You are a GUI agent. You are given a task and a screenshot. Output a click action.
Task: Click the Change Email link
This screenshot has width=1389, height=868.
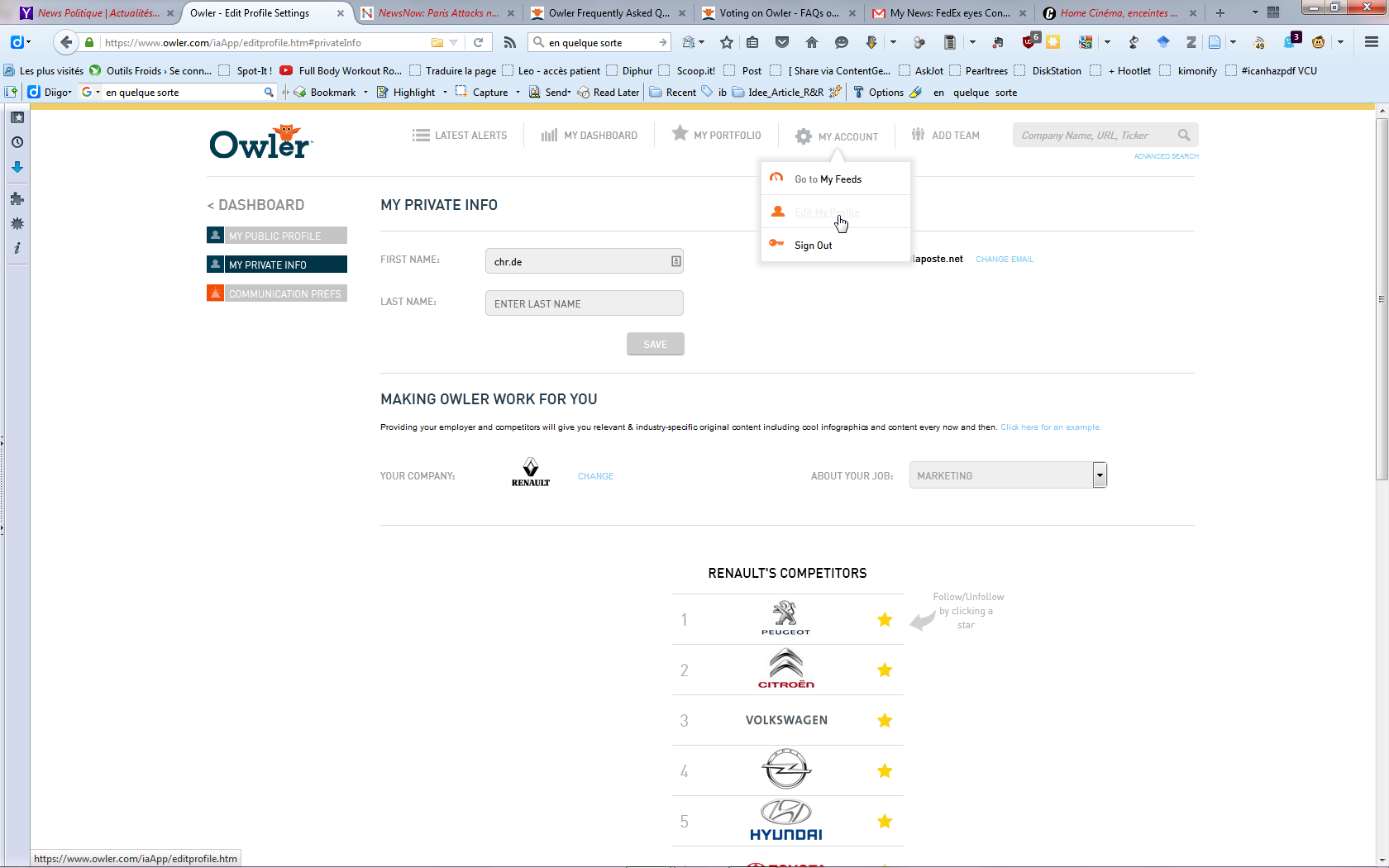[x=1005, y=260]
